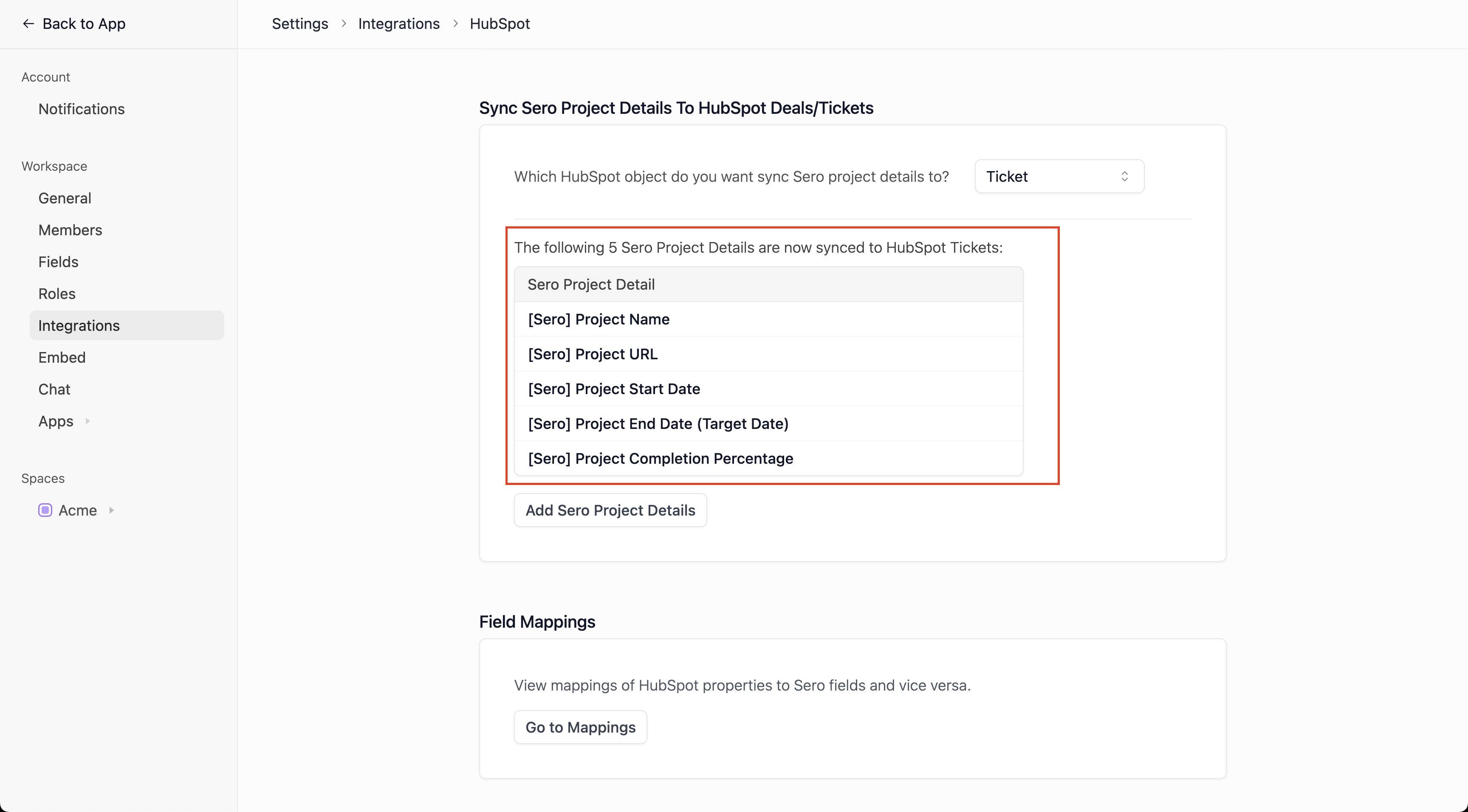Click the Project Completion Percentage row
The height and width of the screenshot is (812, 1468).
pyautogui.click(x=660, y=458)
